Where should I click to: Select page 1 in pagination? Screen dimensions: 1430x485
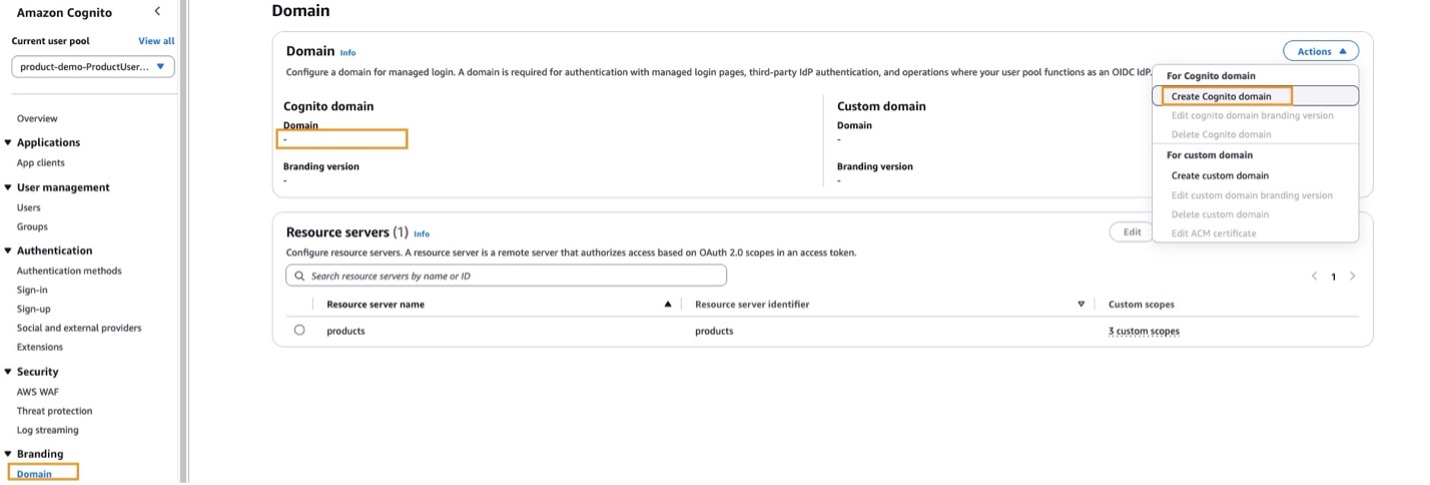tap(1333, 277)
